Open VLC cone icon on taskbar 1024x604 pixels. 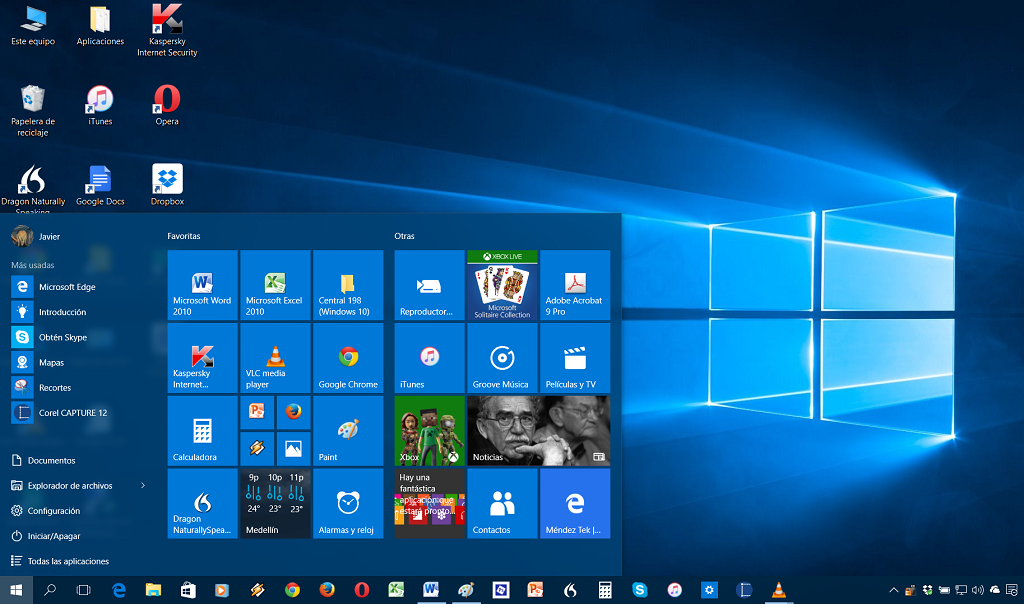click(778, 590)
